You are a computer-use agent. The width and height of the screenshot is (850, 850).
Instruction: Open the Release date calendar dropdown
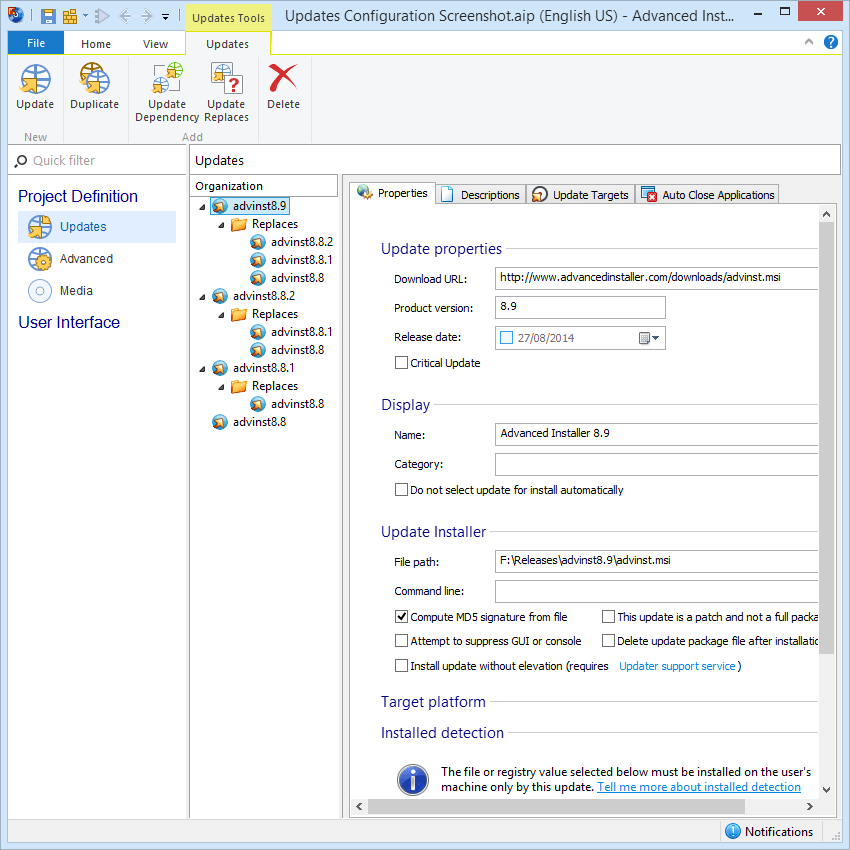pyautogui.click(x=649, y=338)
